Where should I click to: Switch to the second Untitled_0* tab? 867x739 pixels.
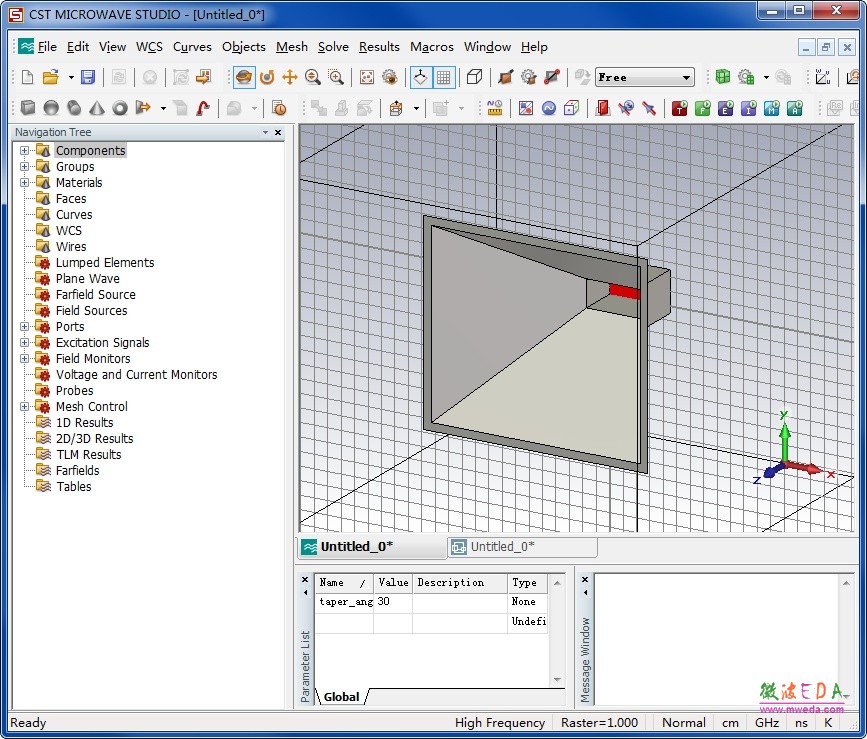point(523,547)
